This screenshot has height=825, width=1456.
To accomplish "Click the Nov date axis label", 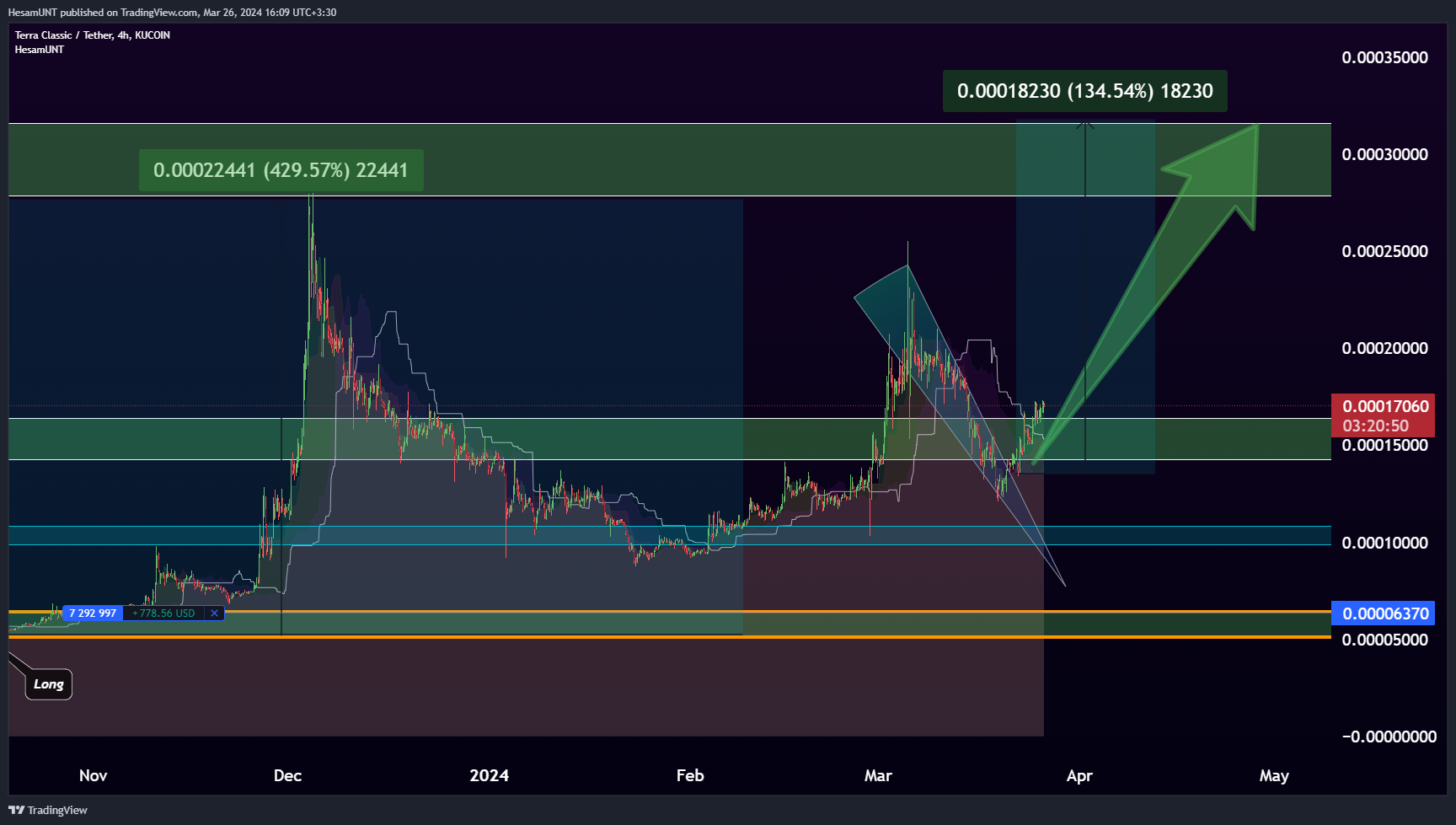I will coord(93,775).
